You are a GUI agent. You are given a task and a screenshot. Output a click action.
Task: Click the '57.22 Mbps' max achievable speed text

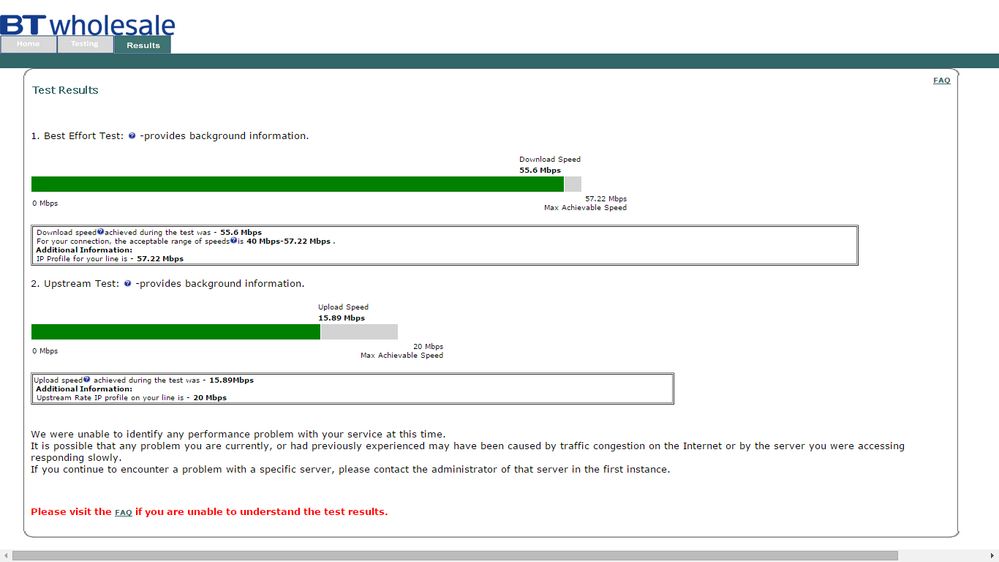[606, 199]
